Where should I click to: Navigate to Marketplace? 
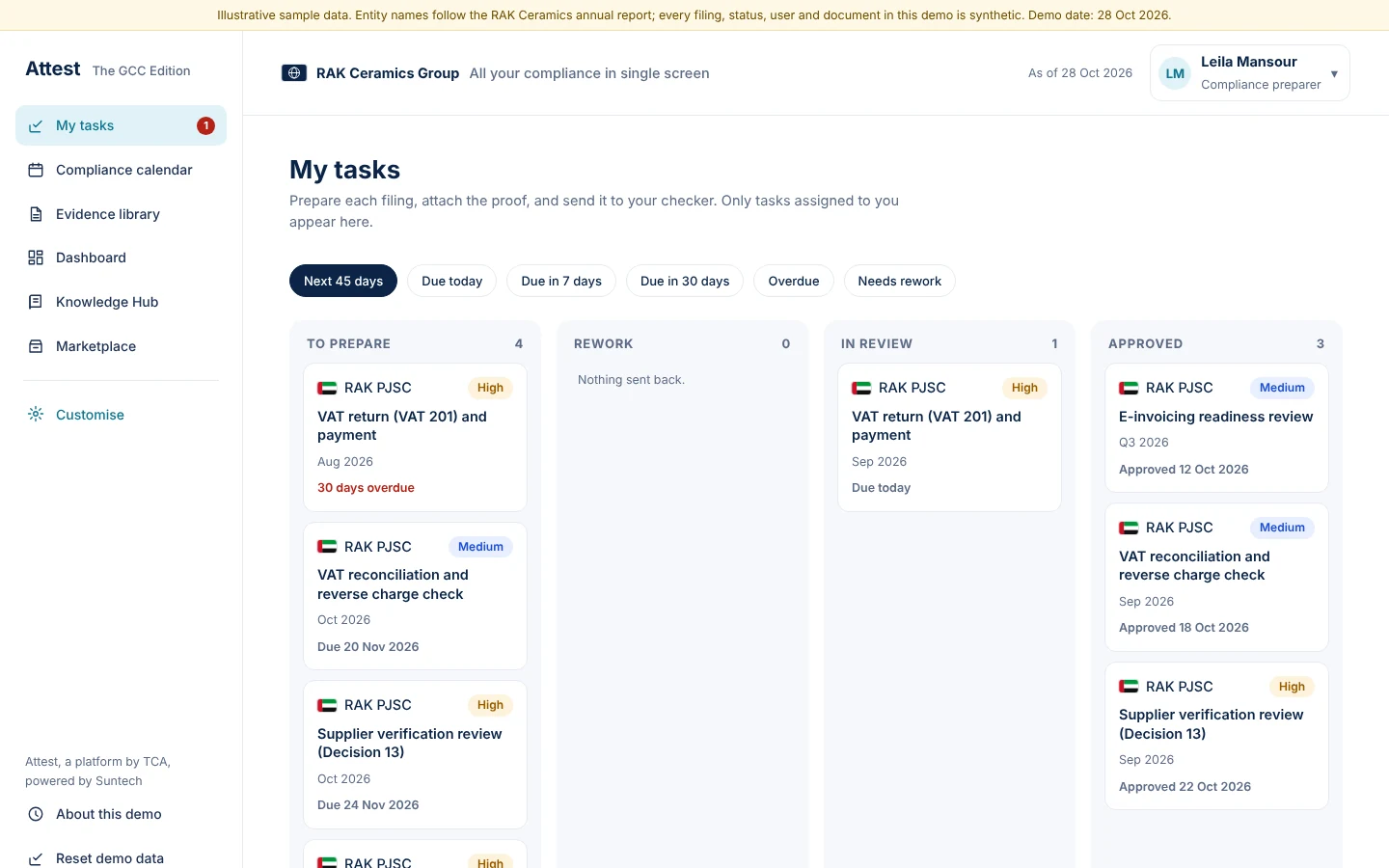[122, 346]
